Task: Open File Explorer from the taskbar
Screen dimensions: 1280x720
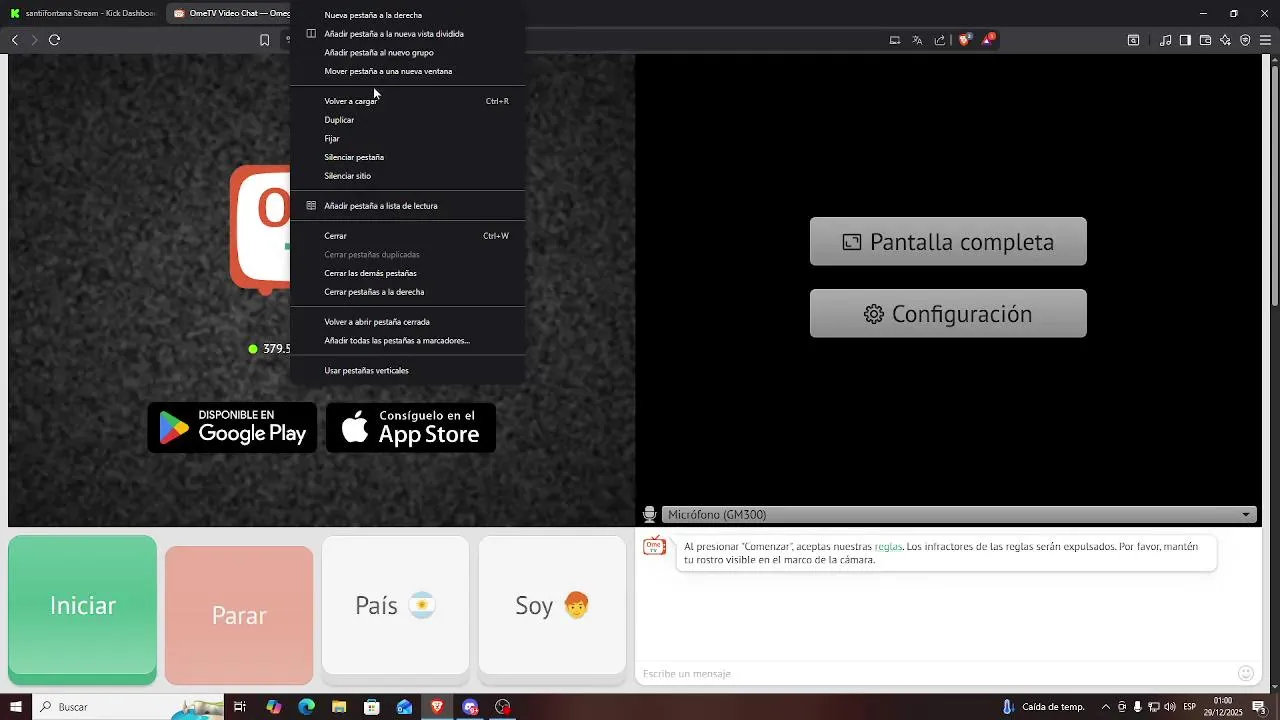Action: pos(339,707)
